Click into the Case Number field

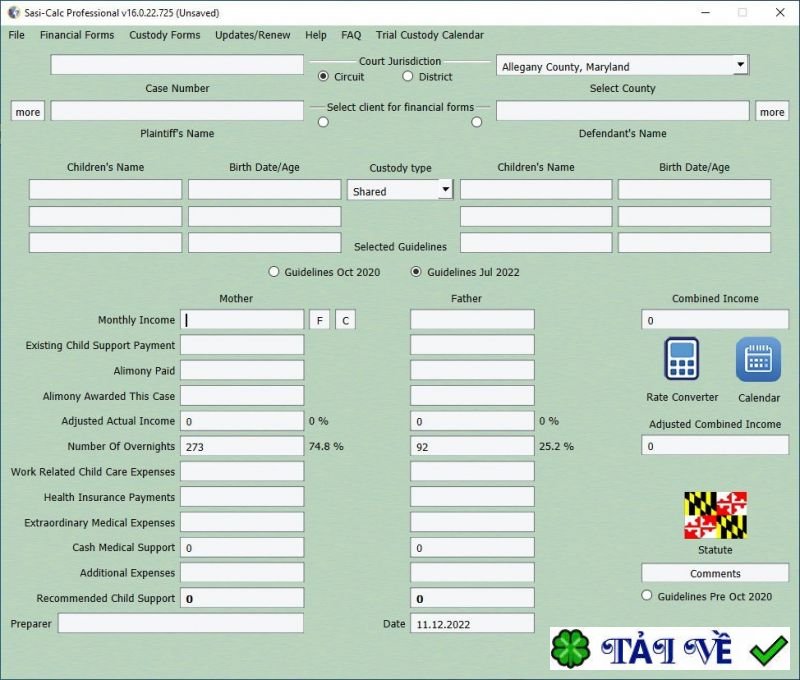point(177,65)
